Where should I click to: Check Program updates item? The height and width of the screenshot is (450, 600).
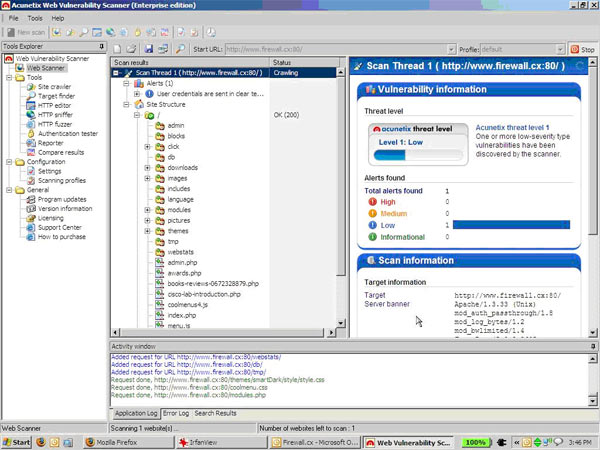coord(62,199)
